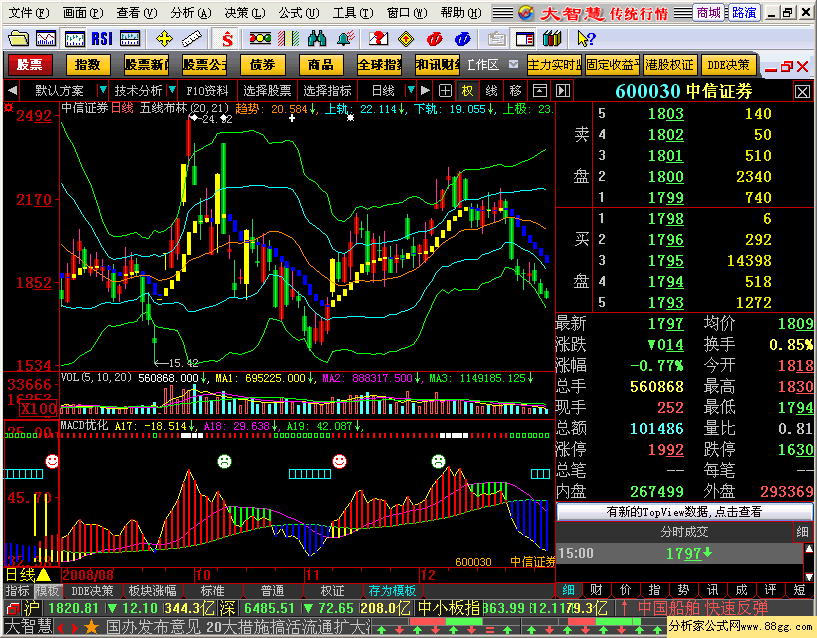Open the folder icon in toolbar

[x=18, y=39]
